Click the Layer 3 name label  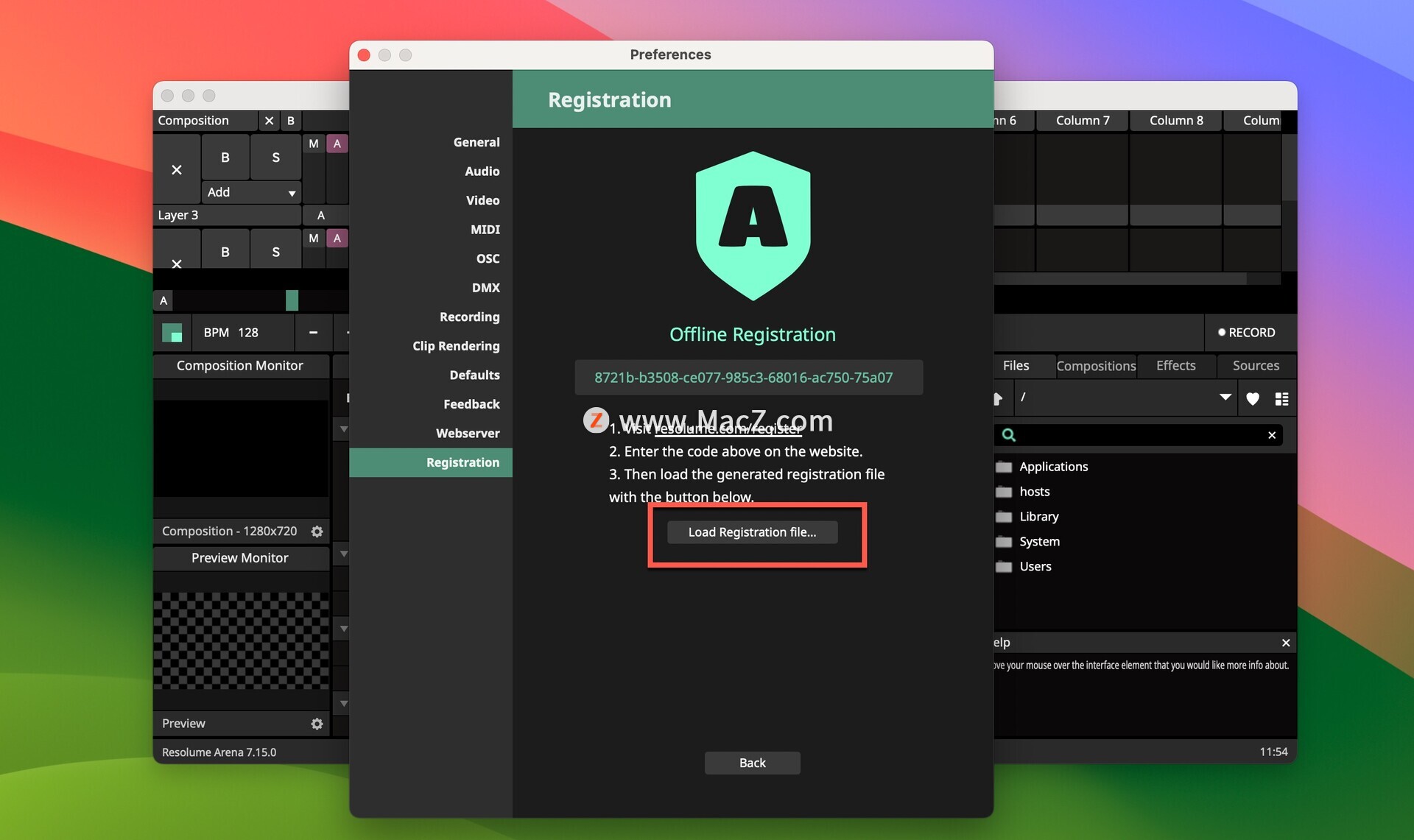(178, 216)
